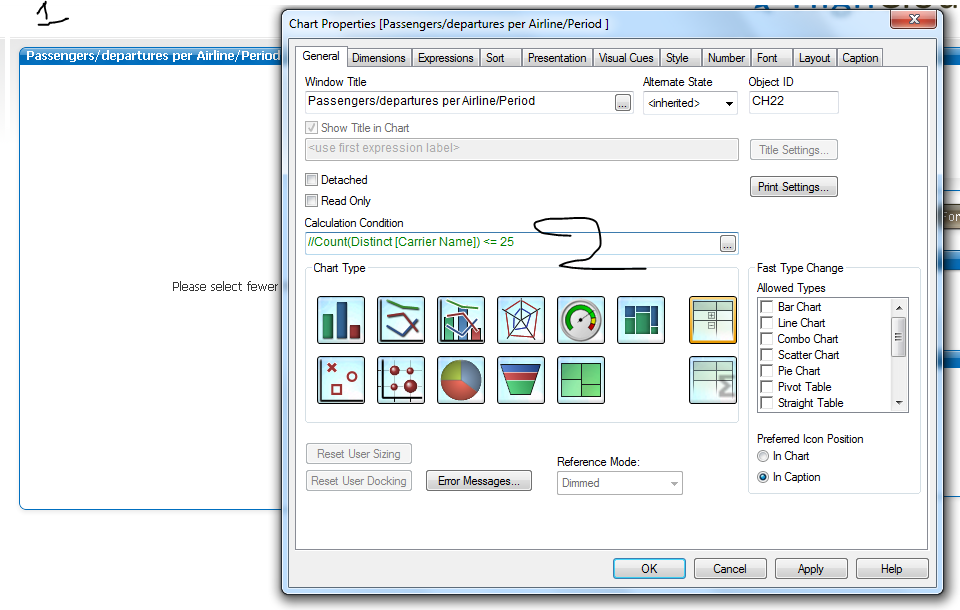
Task: Choose In Chart icon position
Action: click(x=763, y=456)
